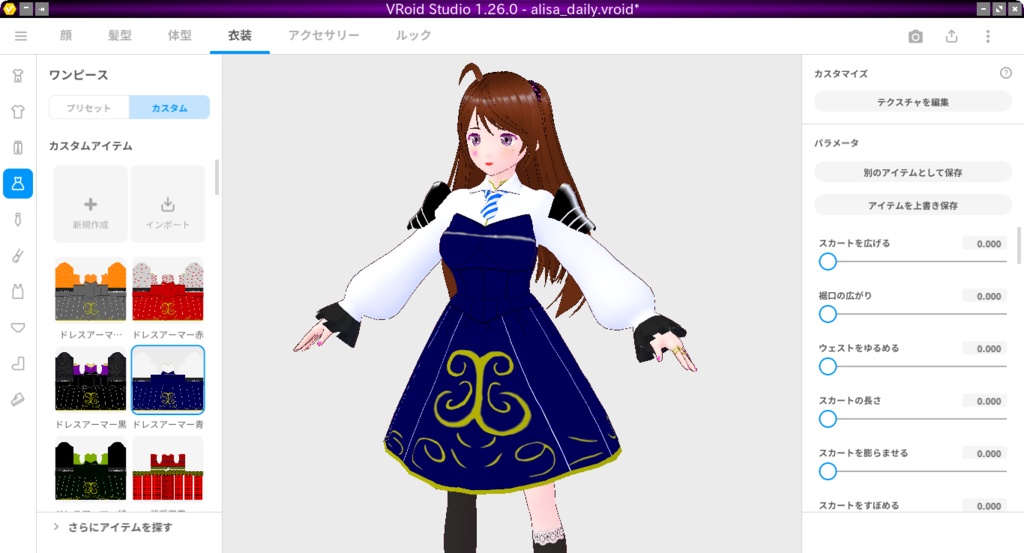1024x553 pixels.
Task: Open the 衣装 tab
Action: [x=240, y=35]
